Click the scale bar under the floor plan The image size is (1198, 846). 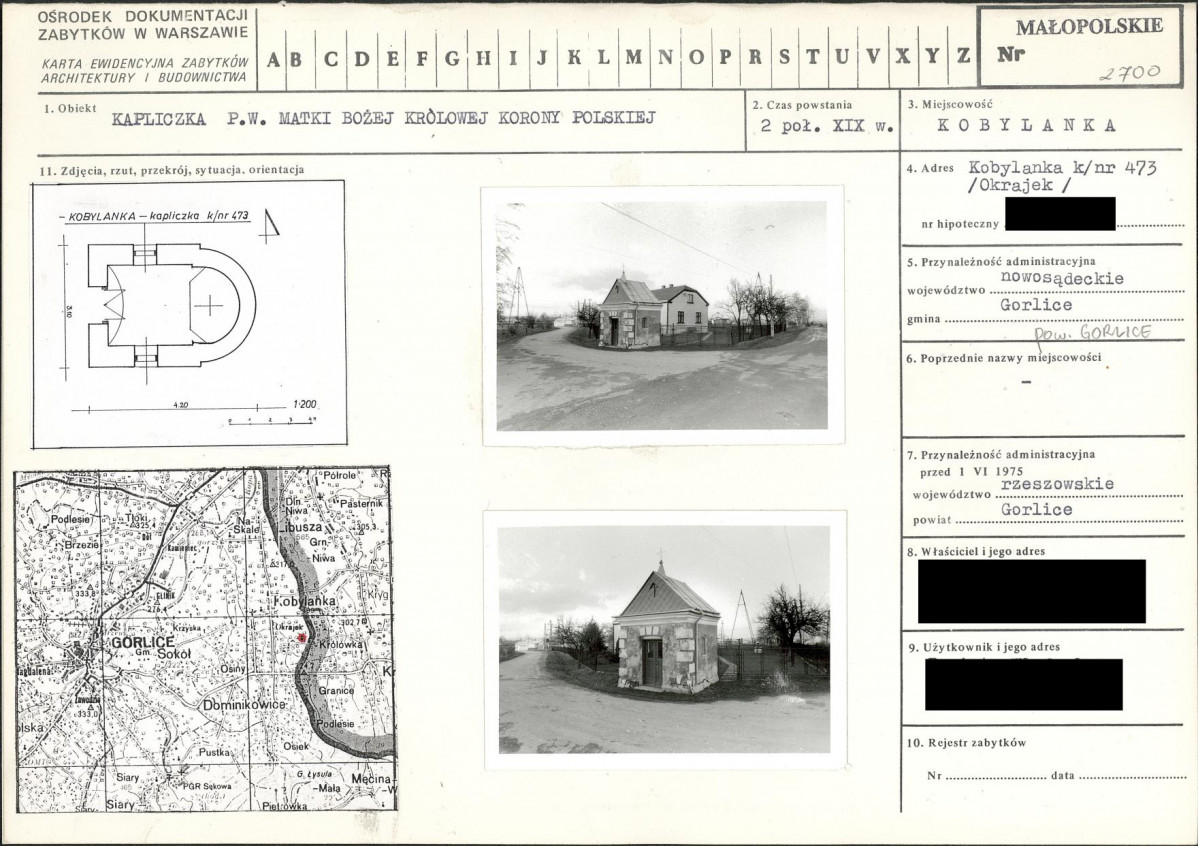272,421
